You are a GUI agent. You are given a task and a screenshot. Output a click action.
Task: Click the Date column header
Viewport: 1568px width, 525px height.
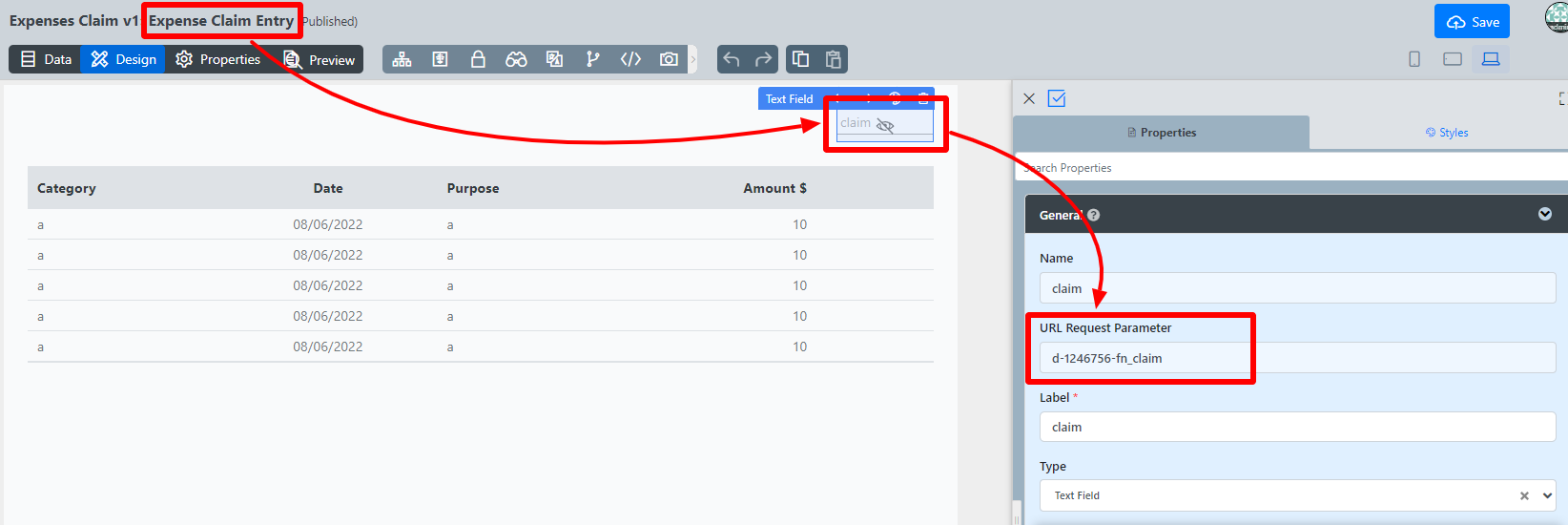(328, 188)
